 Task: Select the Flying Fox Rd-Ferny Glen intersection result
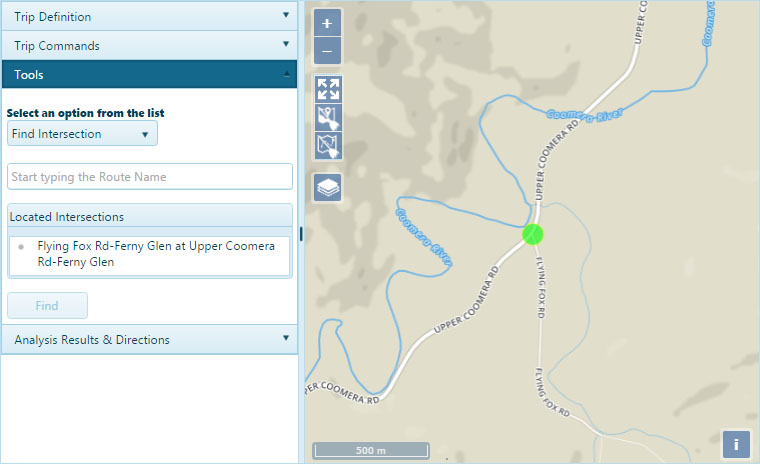pos(155,254)
